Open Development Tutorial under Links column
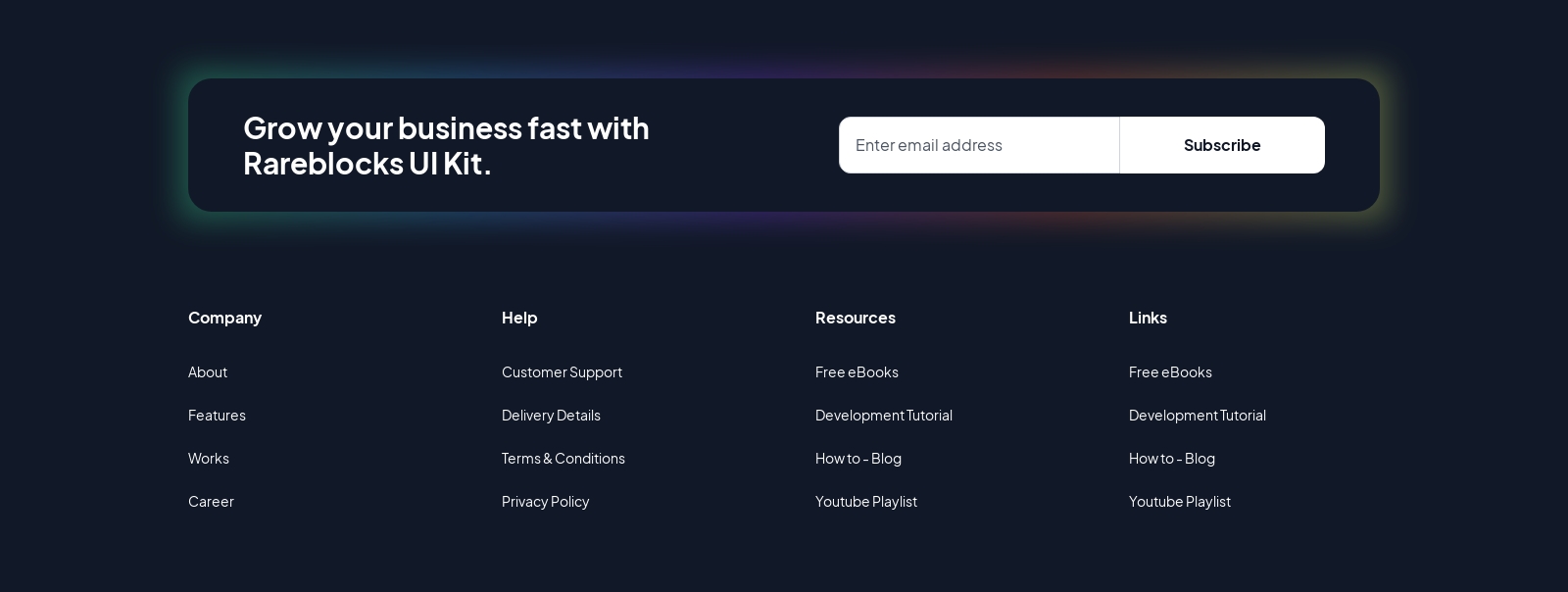 point(1198,415)
